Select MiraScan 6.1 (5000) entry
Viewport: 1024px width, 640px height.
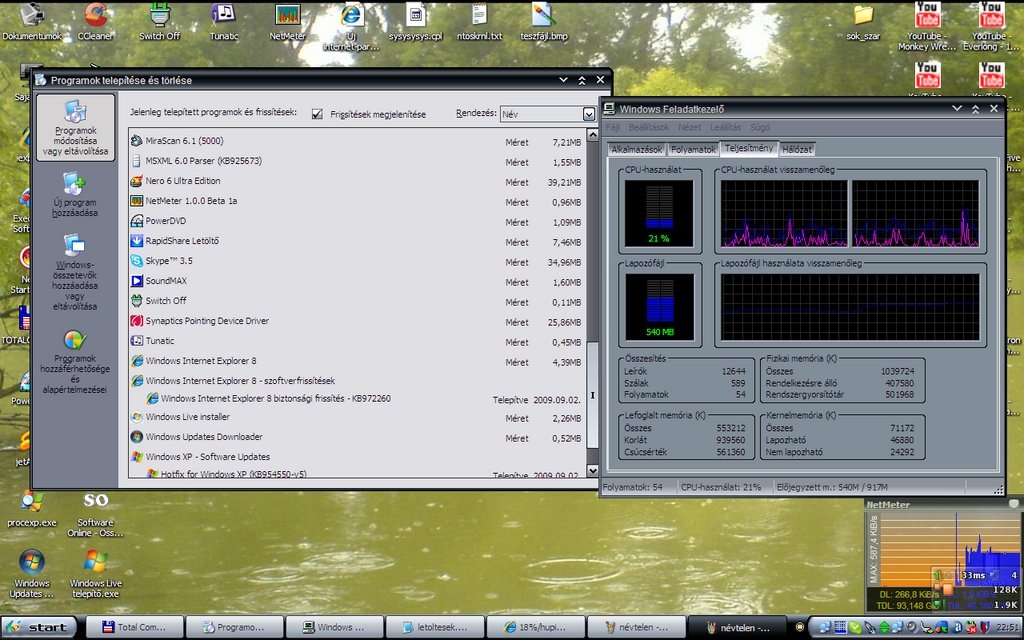click(x=356, y=142)
